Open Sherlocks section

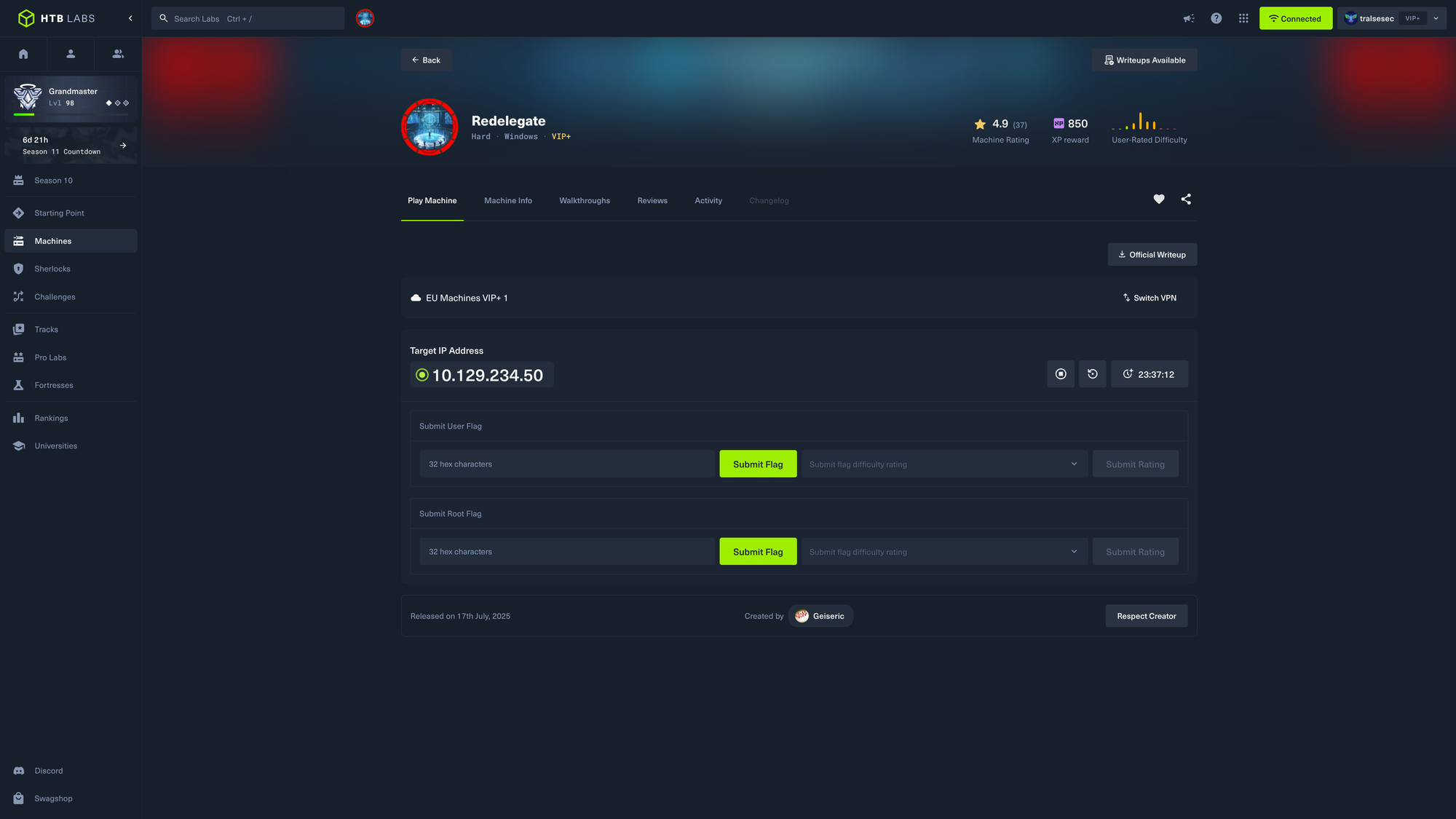[x=71, y=269]
